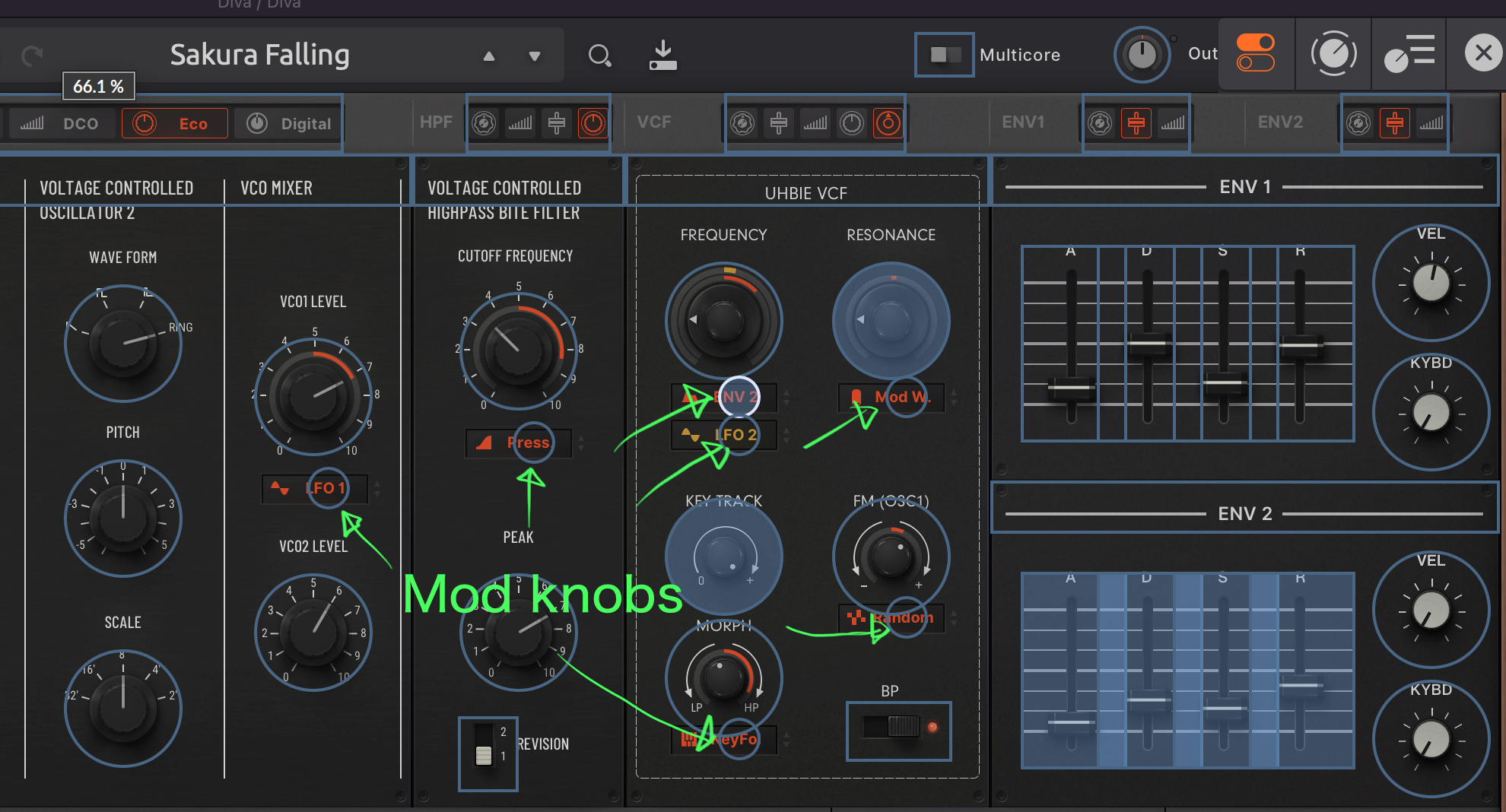Select the DCO oscillator model

click(62, 123)
